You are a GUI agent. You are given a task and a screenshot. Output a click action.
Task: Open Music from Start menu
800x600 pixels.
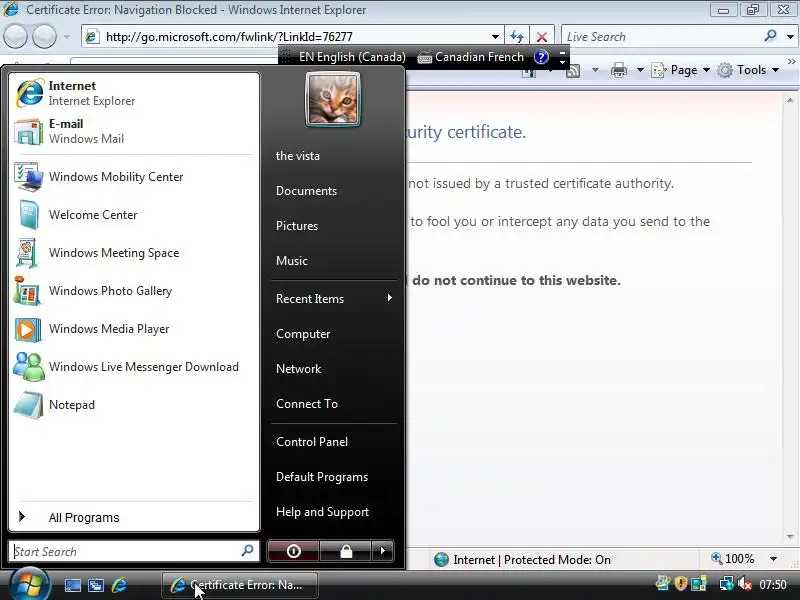[291, 261]
